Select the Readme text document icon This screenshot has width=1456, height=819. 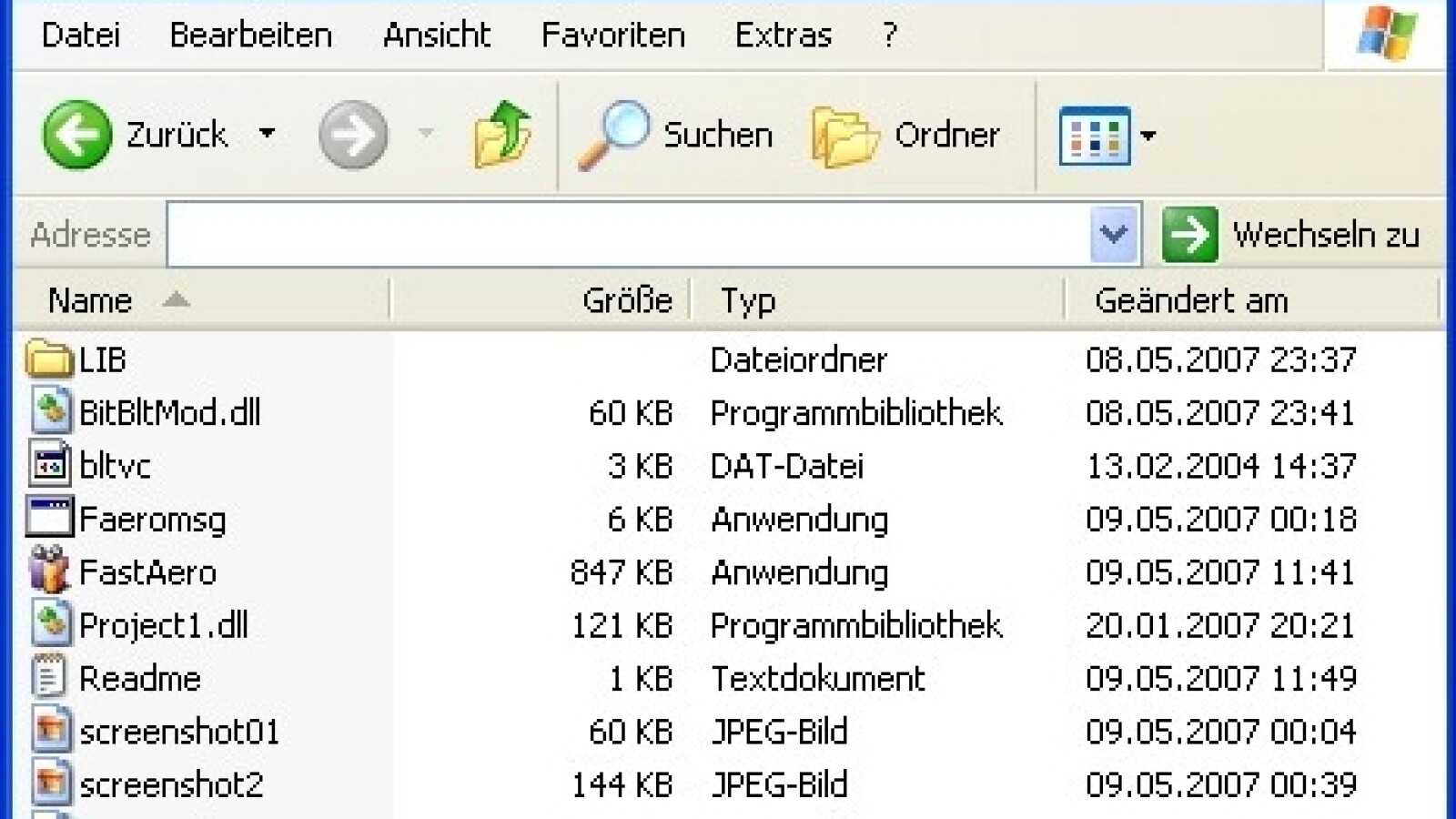49,678
